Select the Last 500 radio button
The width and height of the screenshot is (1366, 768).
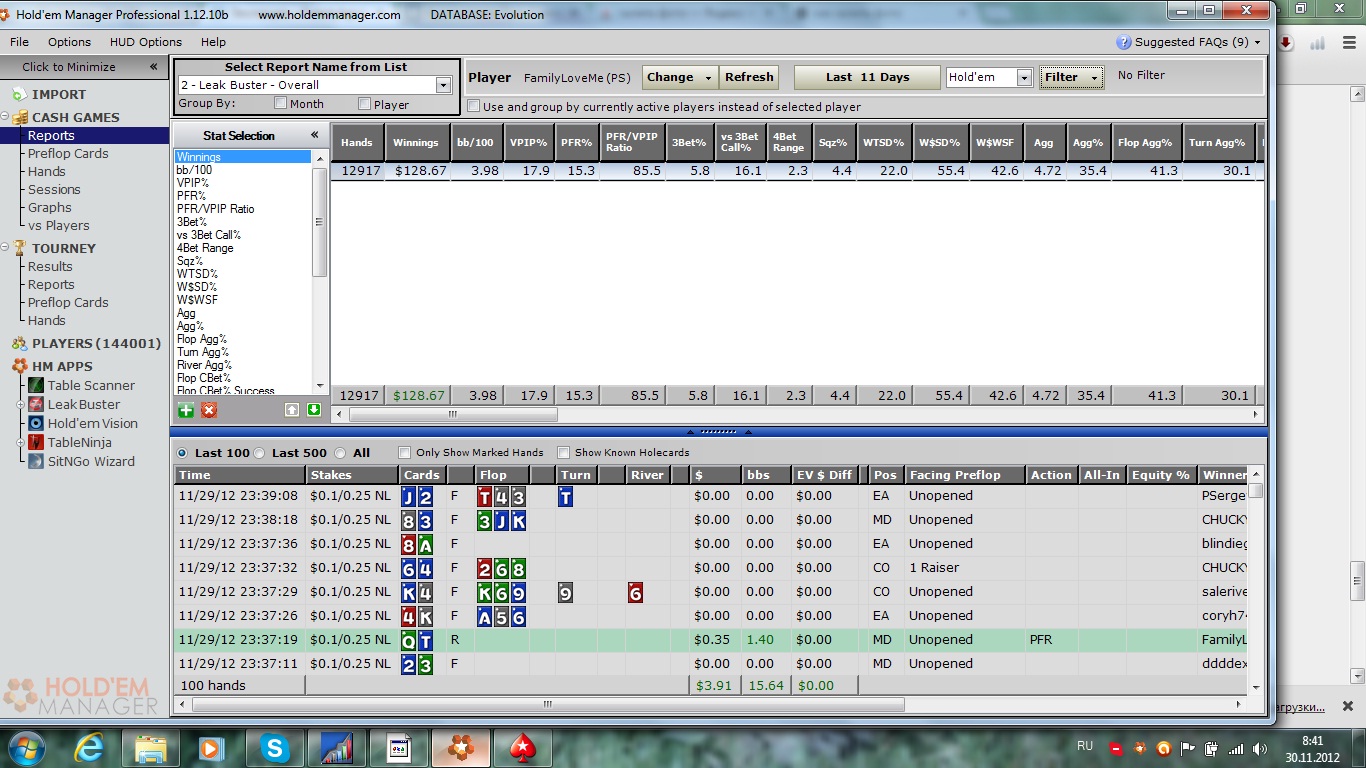pos(259,453)
